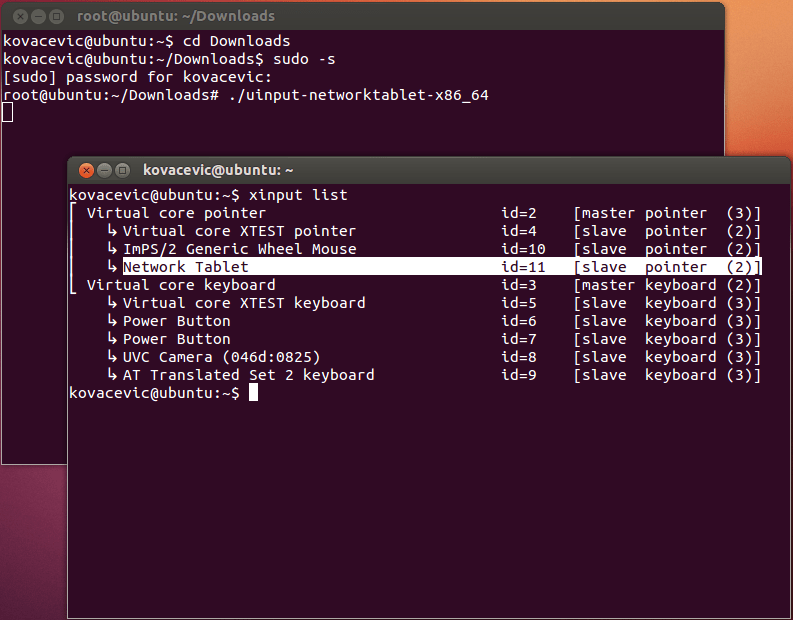
Task: Click the 'id=2' value
Action: 518,213
